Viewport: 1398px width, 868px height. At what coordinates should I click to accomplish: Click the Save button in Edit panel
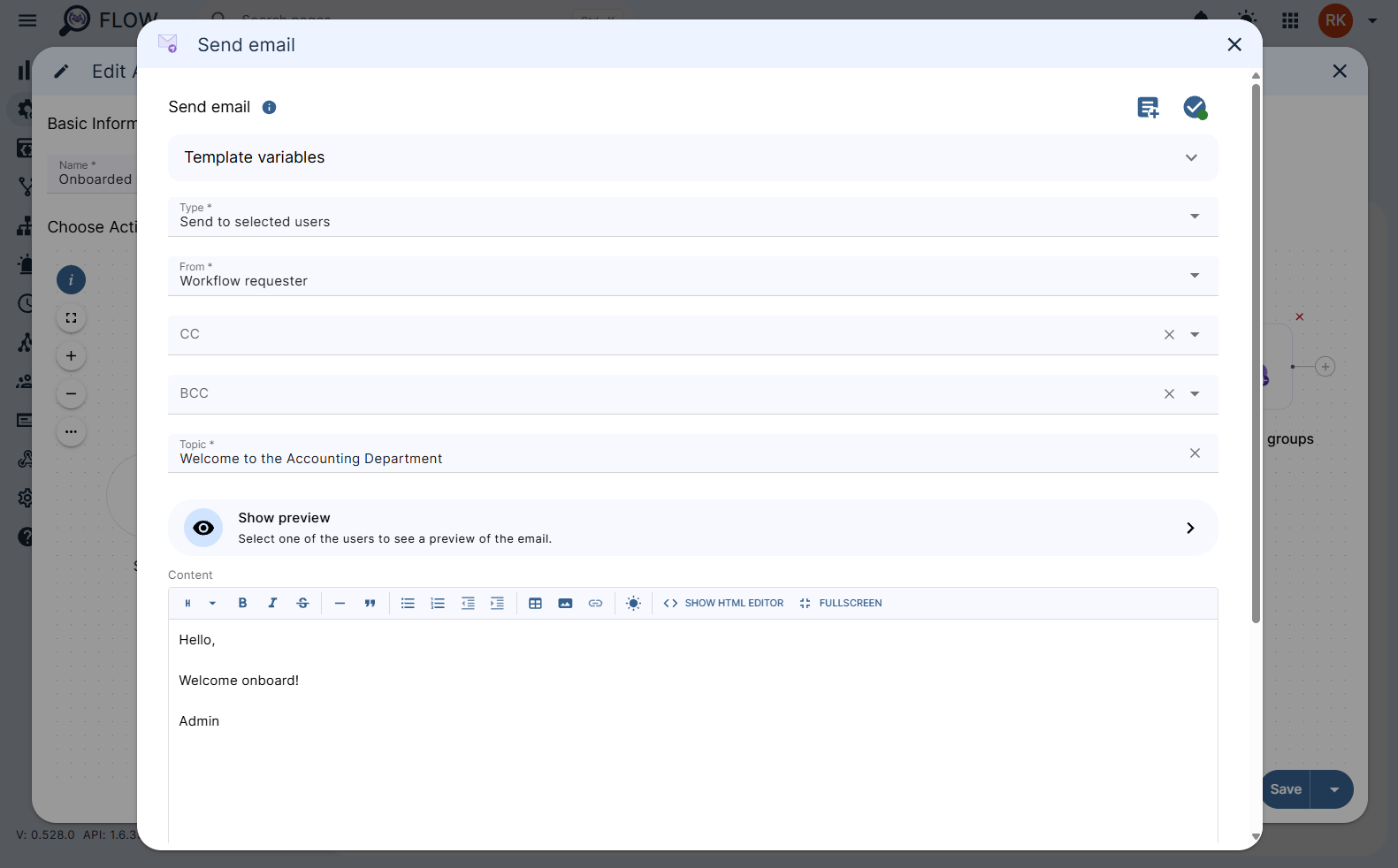click(x=1287, y=789)
